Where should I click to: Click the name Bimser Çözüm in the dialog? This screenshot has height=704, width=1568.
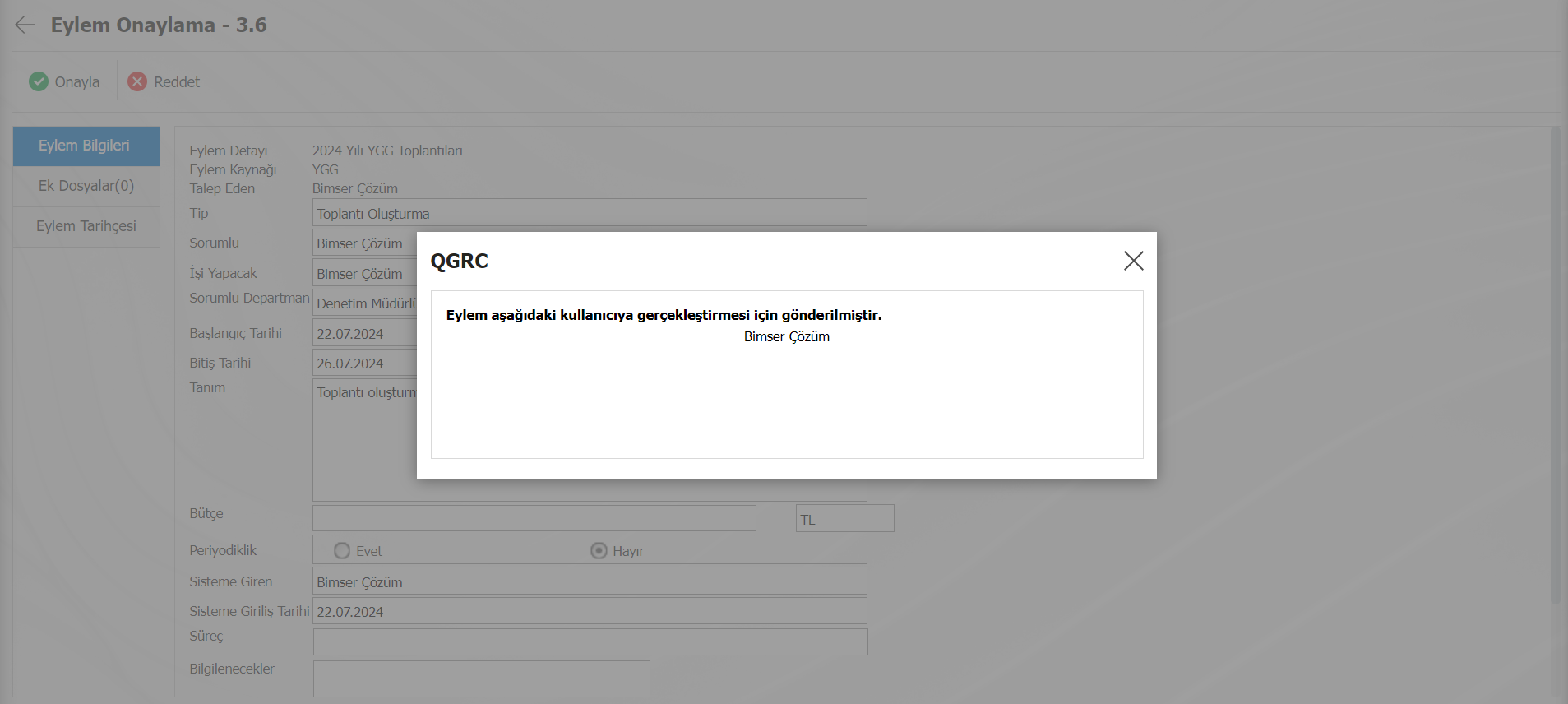787,336
